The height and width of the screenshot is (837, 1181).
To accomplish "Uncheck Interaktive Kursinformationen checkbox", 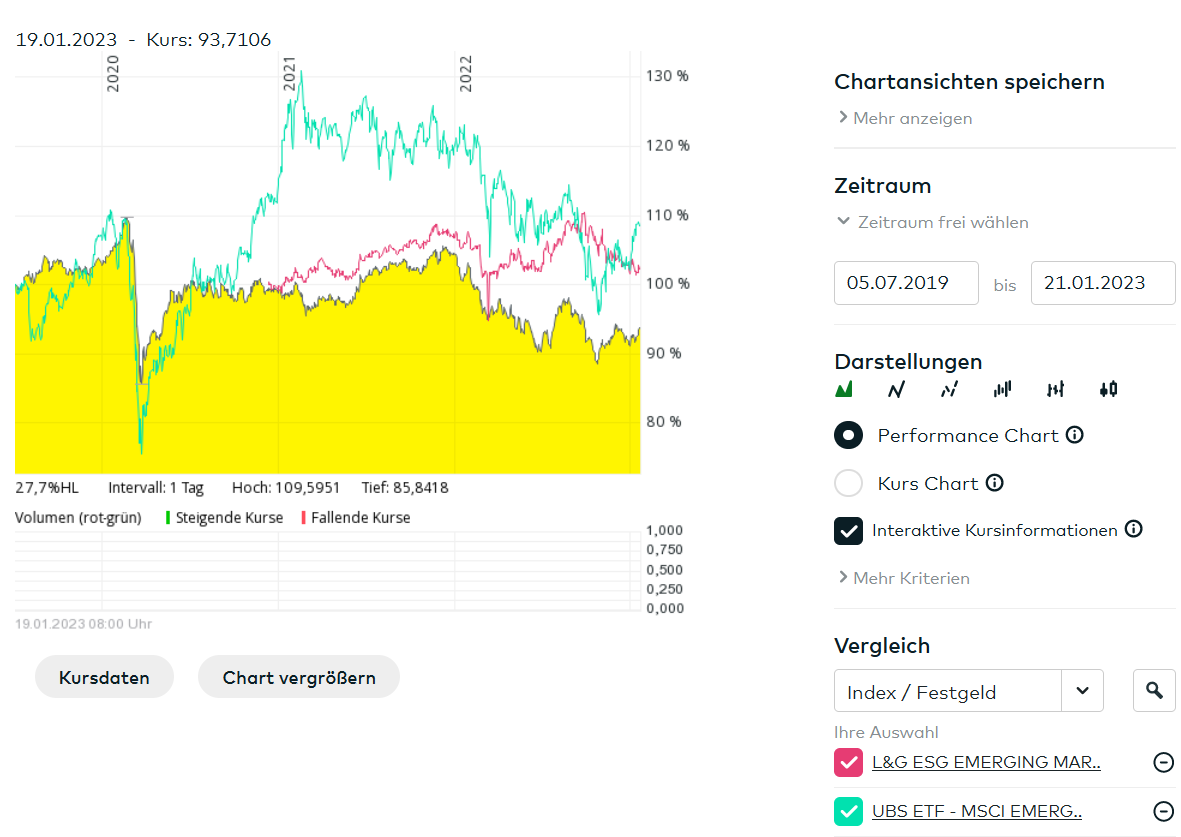I will tap(848, 531).
